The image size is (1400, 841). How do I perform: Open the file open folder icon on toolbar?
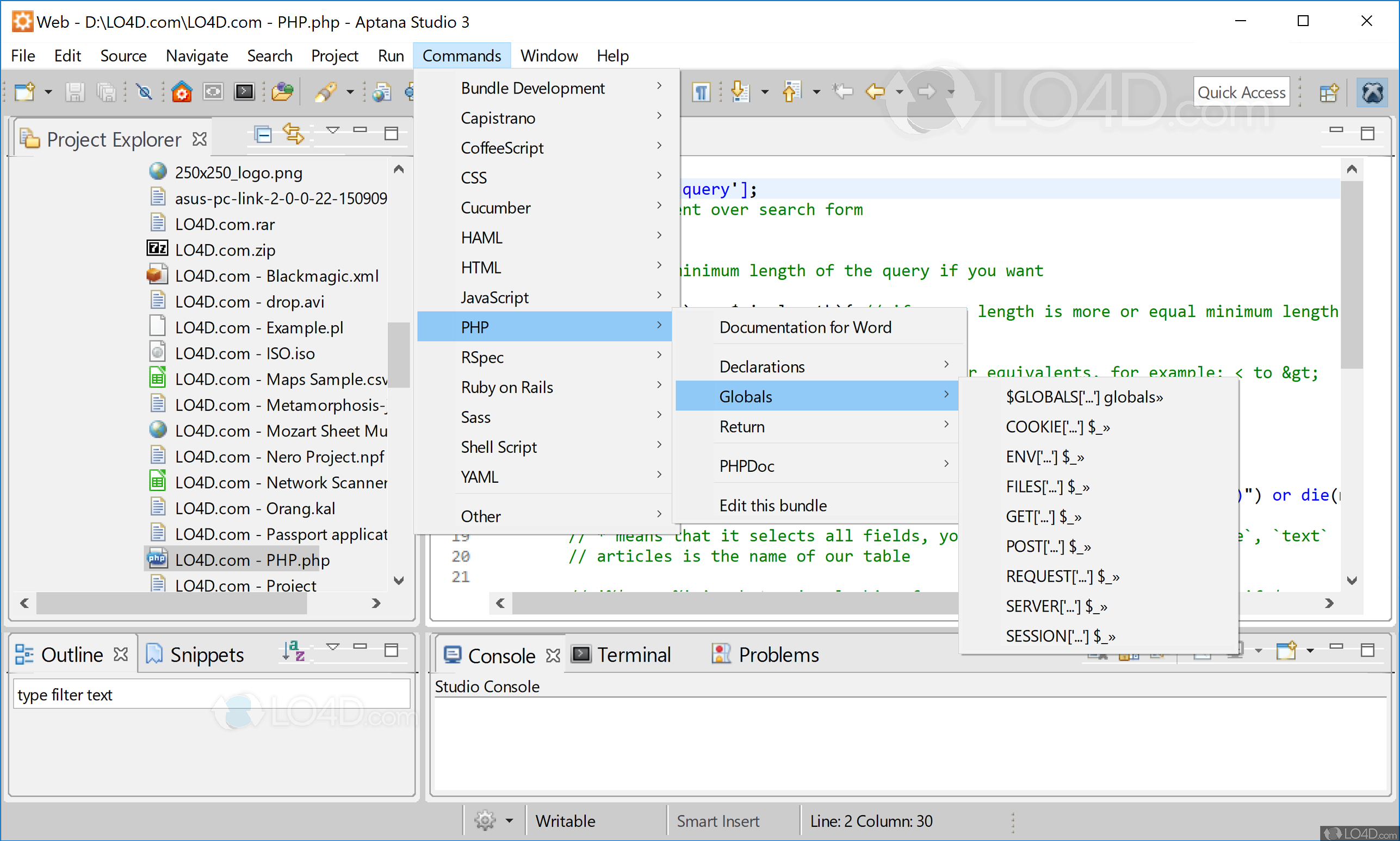[282, 91]
